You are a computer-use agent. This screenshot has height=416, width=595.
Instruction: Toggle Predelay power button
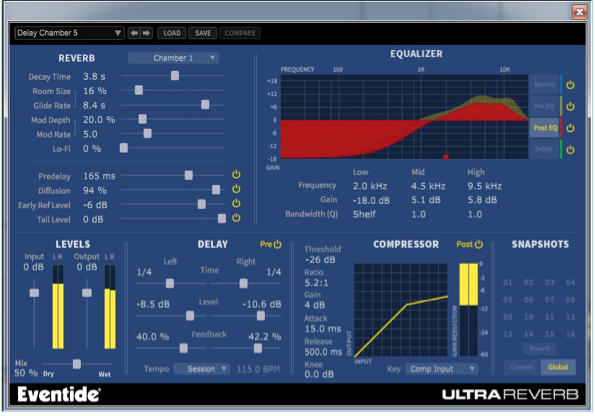pyautogui.click(x=236, y=175)
